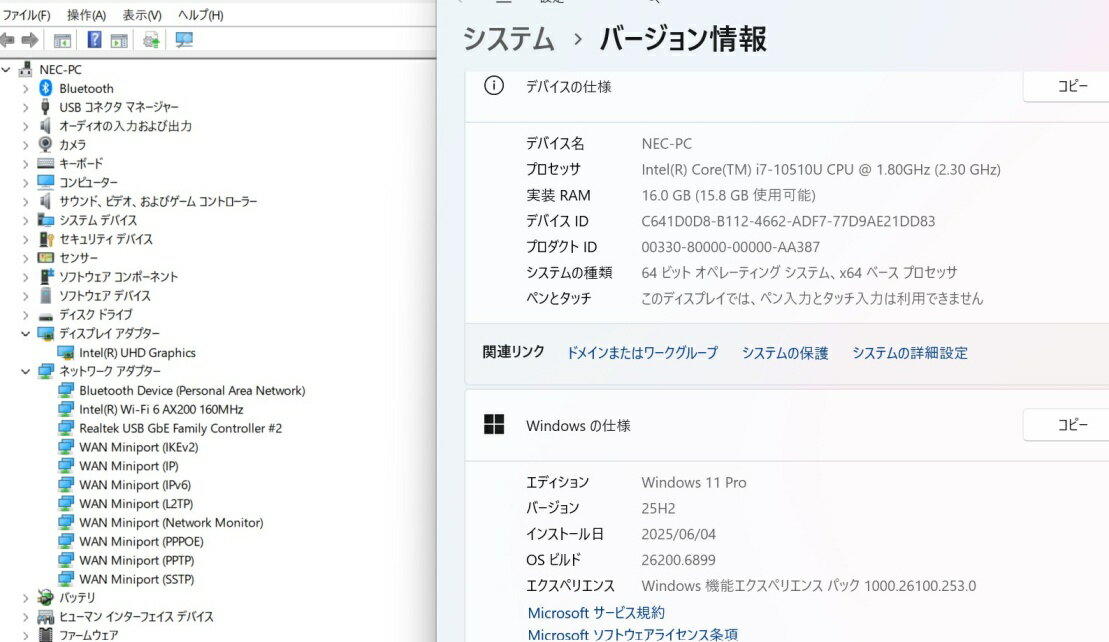Expand the バッテリ category

click(26, 598)
